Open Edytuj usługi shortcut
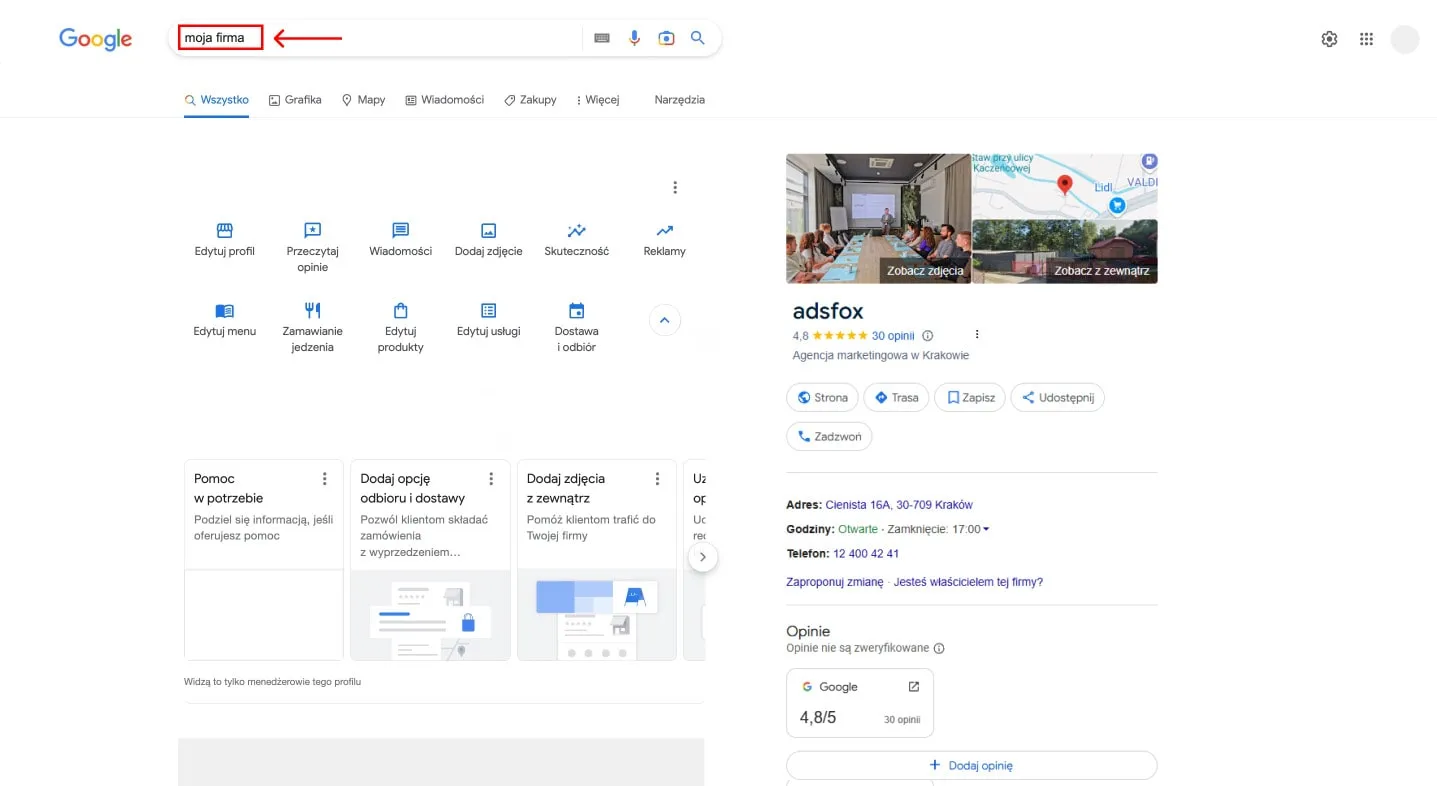Screen dimensions: 1437x786 point(488,320)
